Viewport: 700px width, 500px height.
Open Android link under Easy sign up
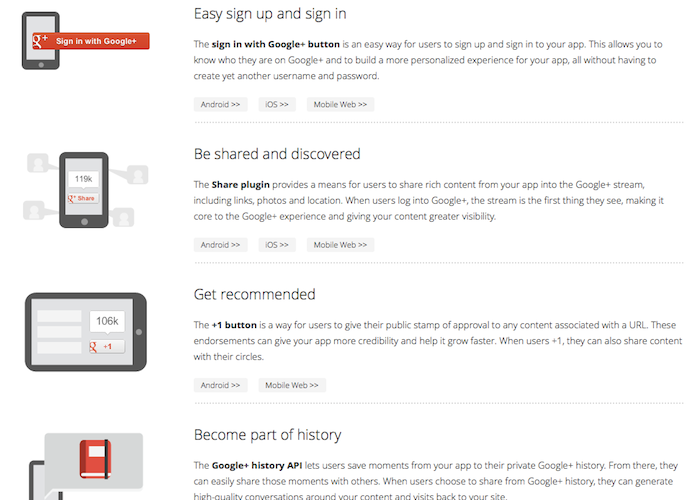221,104
